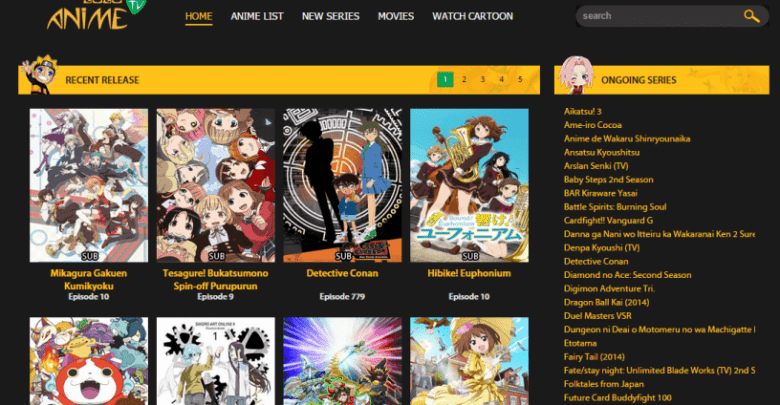The width and height of the screenshot is (780, 405).
Task: Open Diamond no Ace: Second Season link
Action: (627, 275)
